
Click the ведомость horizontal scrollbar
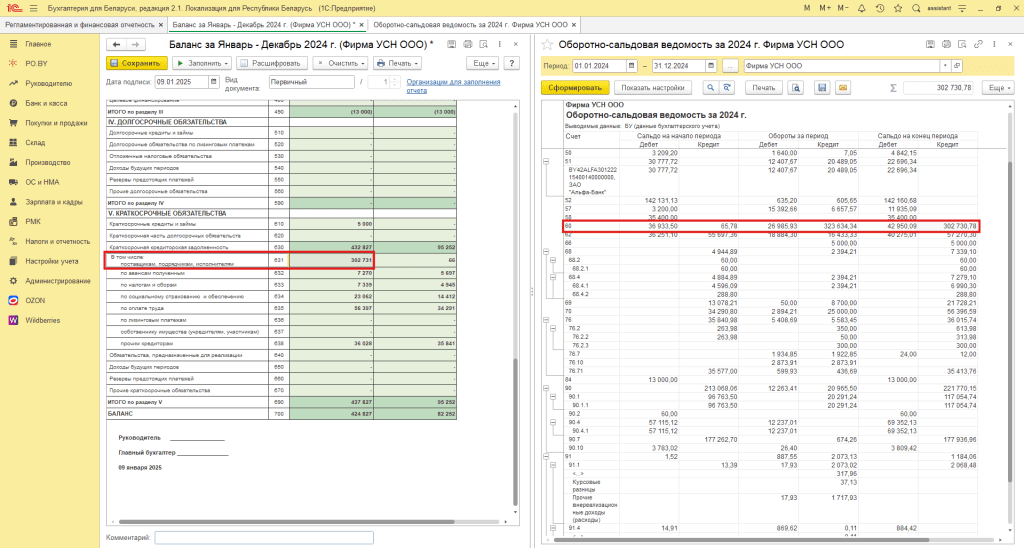coord(741,540)
